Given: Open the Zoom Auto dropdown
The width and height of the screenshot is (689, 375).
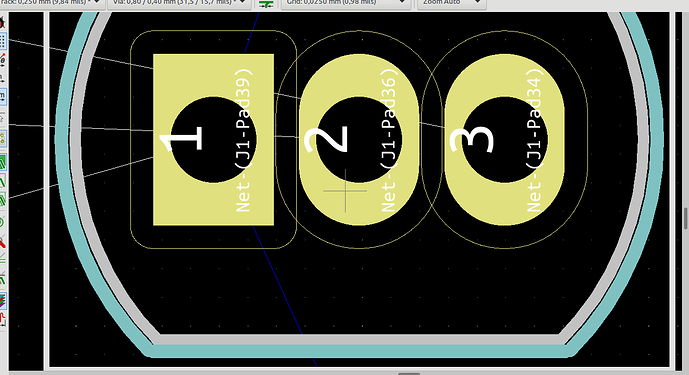Looking at the screenshot, I should [451, 4].
